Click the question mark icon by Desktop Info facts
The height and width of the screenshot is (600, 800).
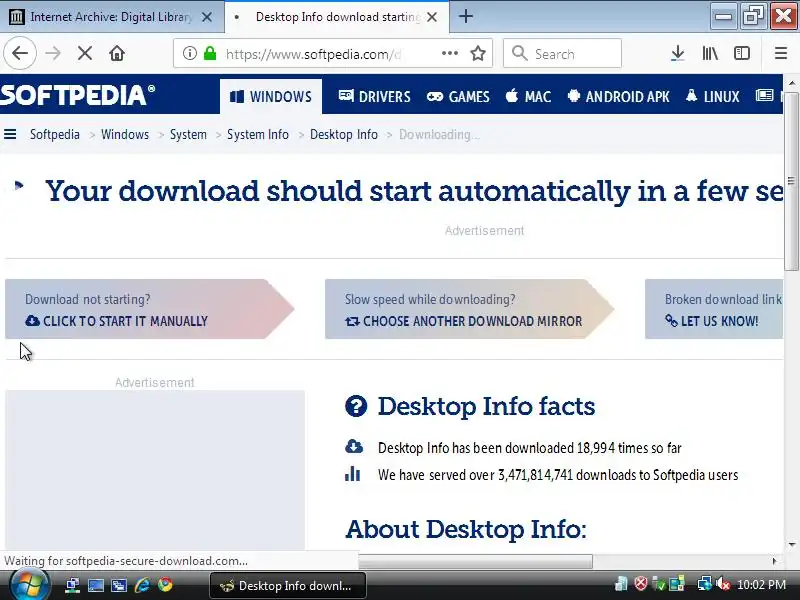point(356,406)
